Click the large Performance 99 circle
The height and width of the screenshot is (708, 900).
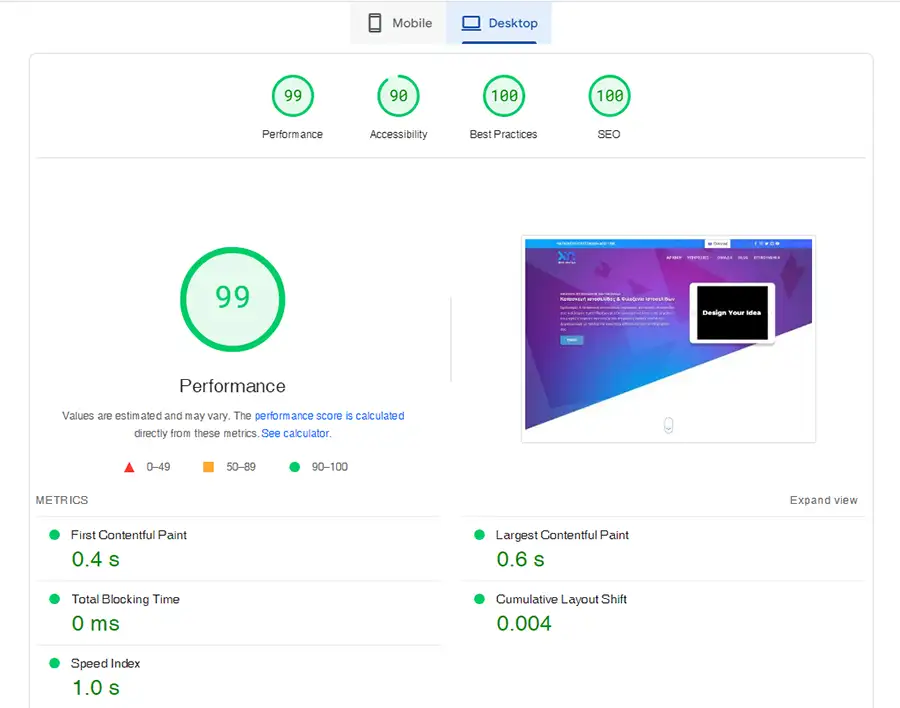click(232, 298)
